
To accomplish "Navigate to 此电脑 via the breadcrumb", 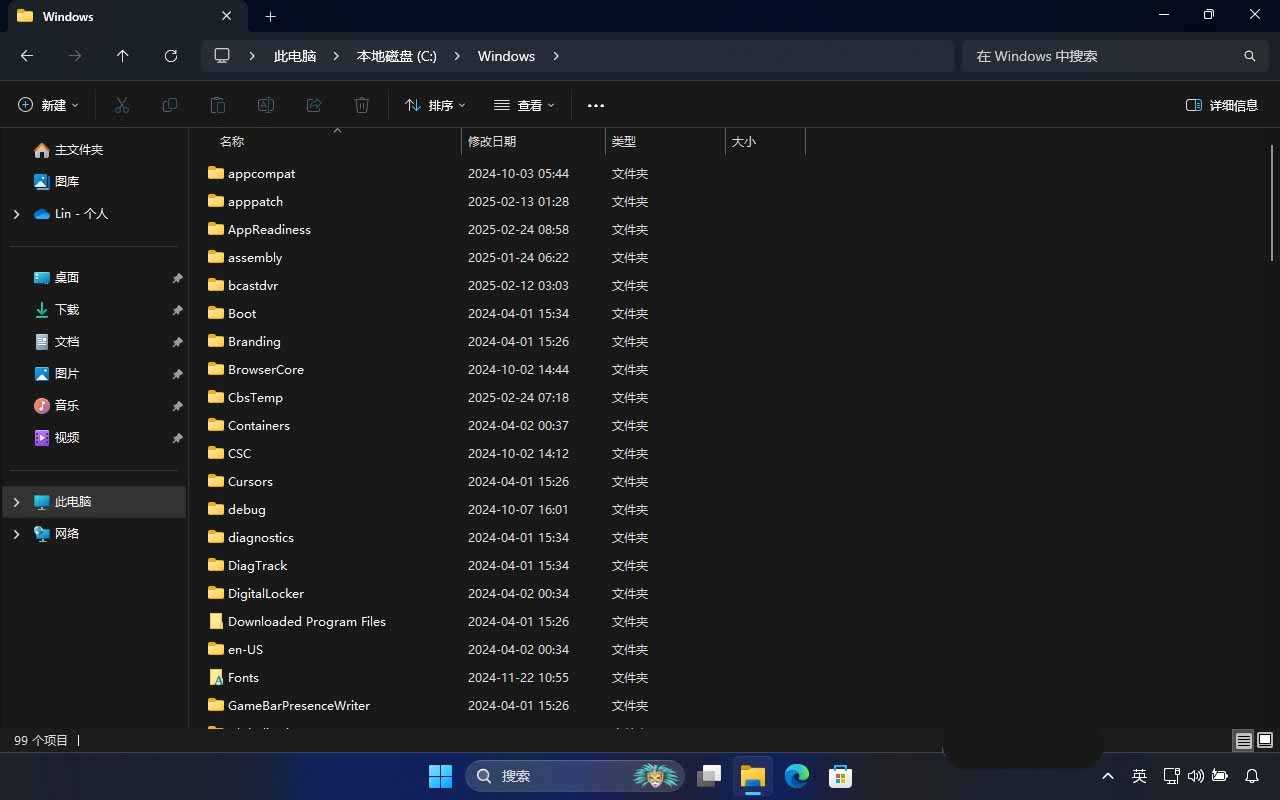I will 294,56.
